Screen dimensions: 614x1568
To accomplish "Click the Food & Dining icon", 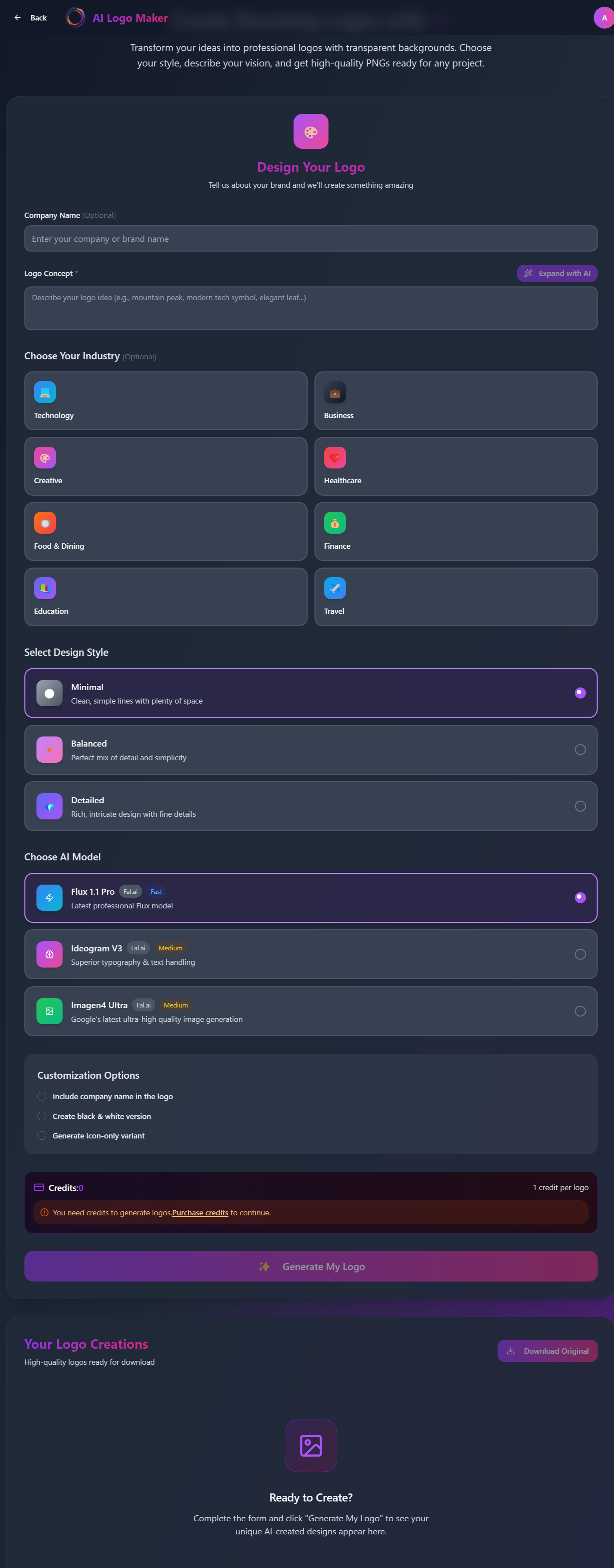I will click(45, 523).
